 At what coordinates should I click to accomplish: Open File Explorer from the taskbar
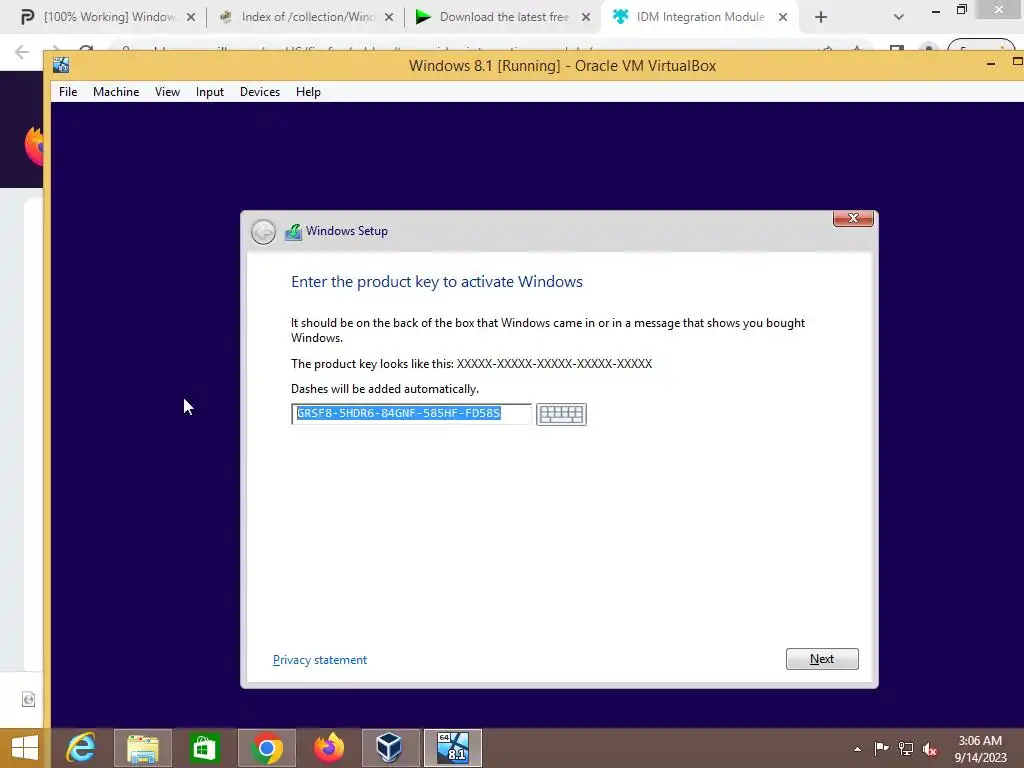143,748
